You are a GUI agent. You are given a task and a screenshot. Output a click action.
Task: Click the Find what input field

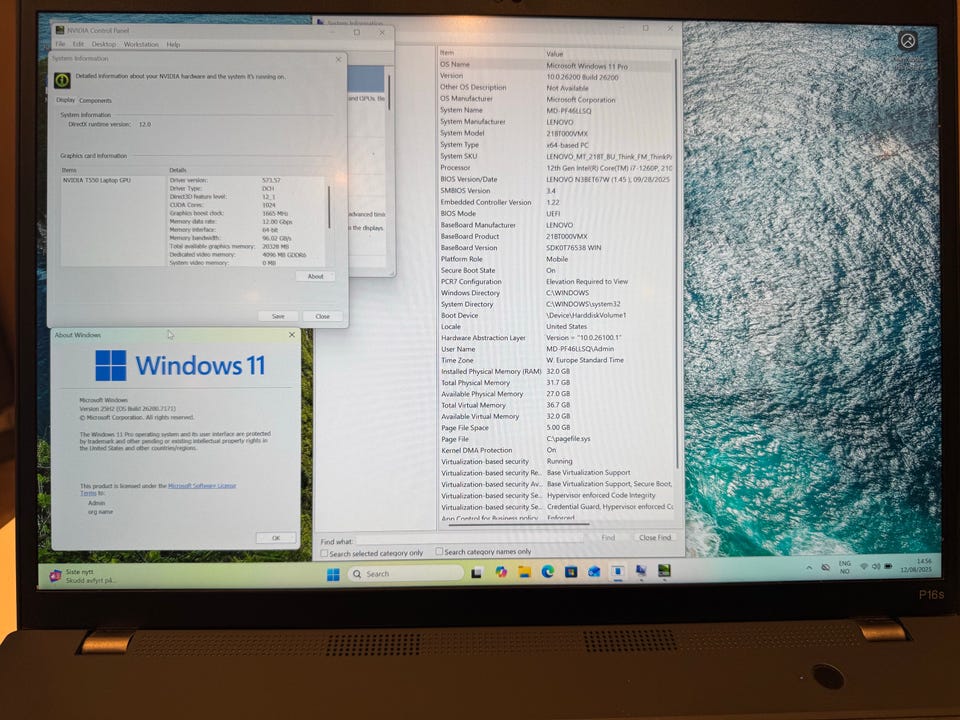click(469, 539)
